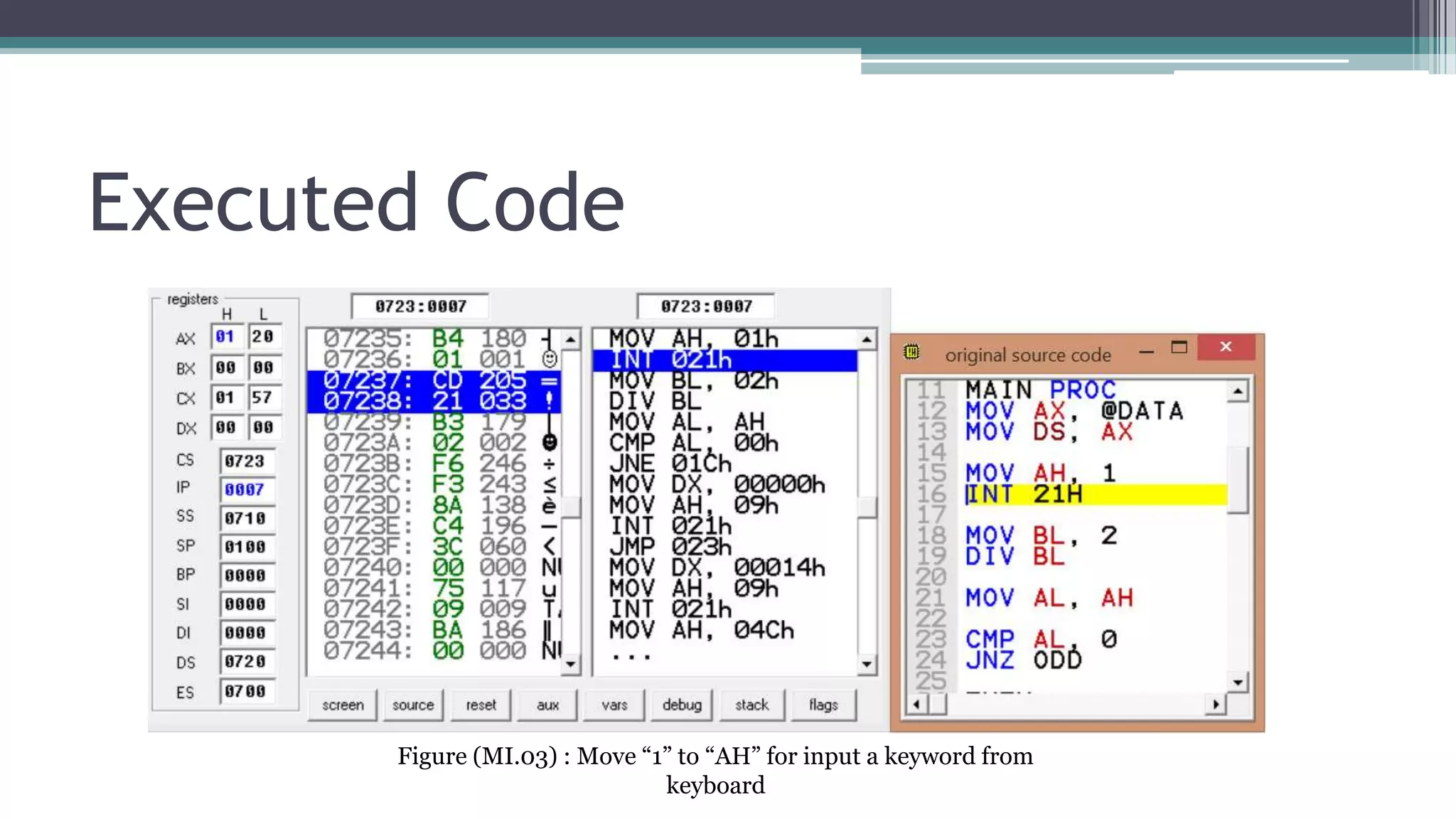The height and width of the screenshot is (819, 1456).
Task: Minimize the original source code window
Action: point(1146,350)
